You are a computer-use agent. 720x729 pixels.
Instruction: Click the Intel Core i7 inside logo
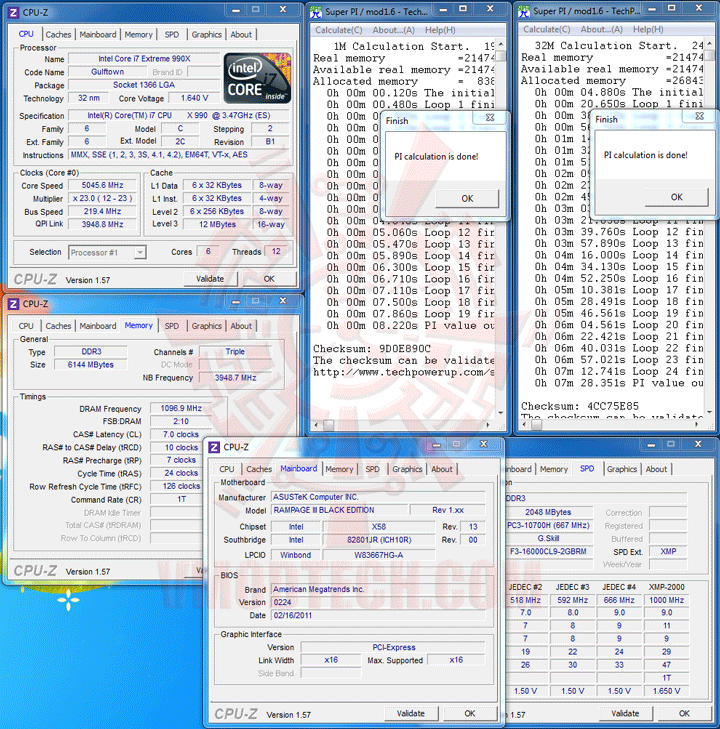[x=257, y=78]
